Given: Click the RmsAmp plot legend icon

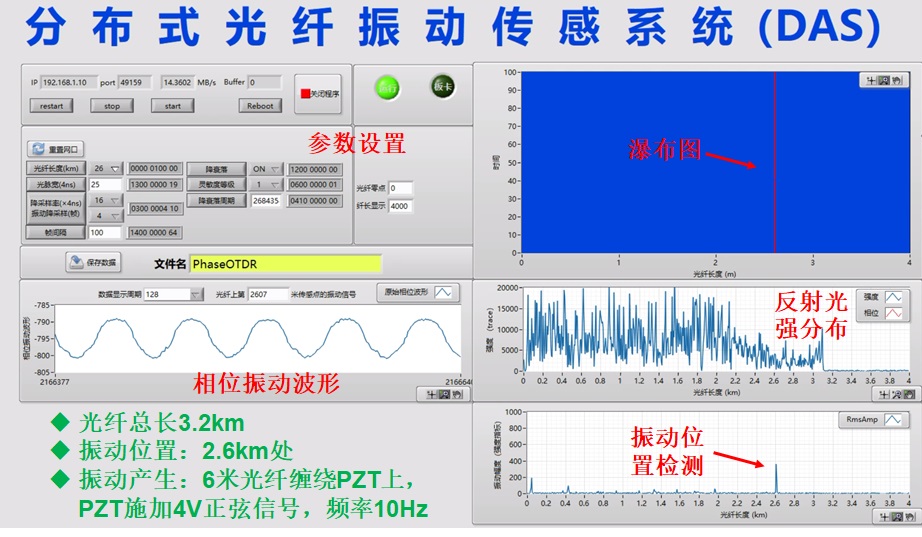Looking at the screenshot, I should click(894, 421).
